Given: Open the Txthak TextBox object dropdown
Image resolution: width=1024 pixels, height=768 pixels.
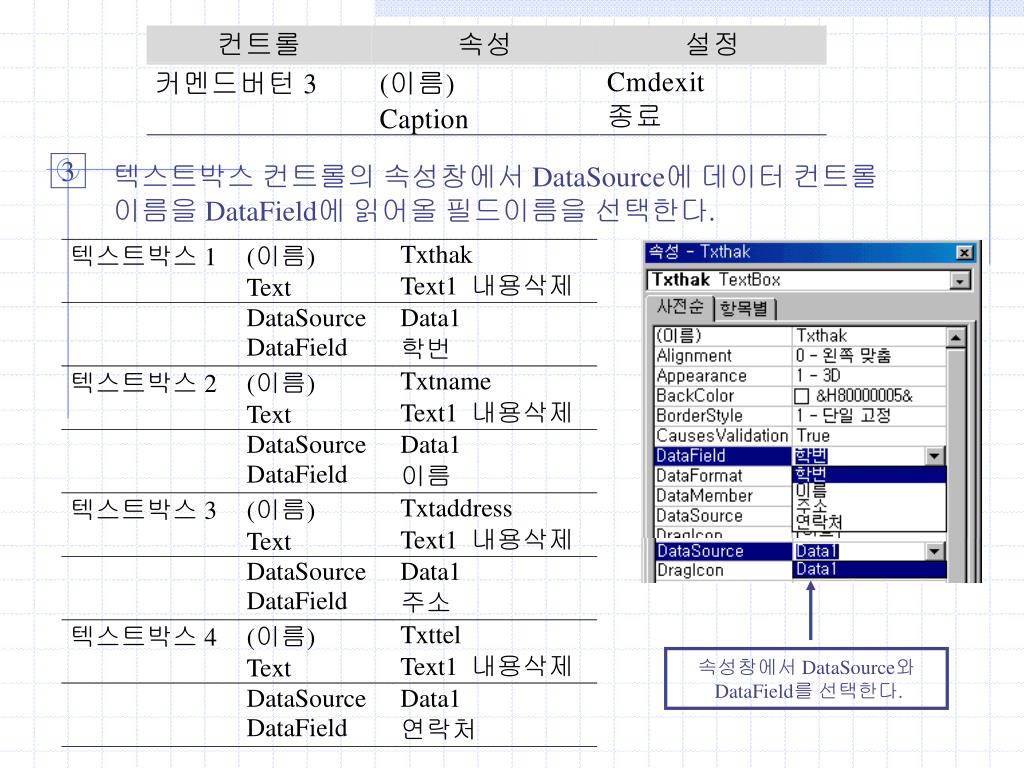Looking at the screenshot, I should tap(960, 281).
